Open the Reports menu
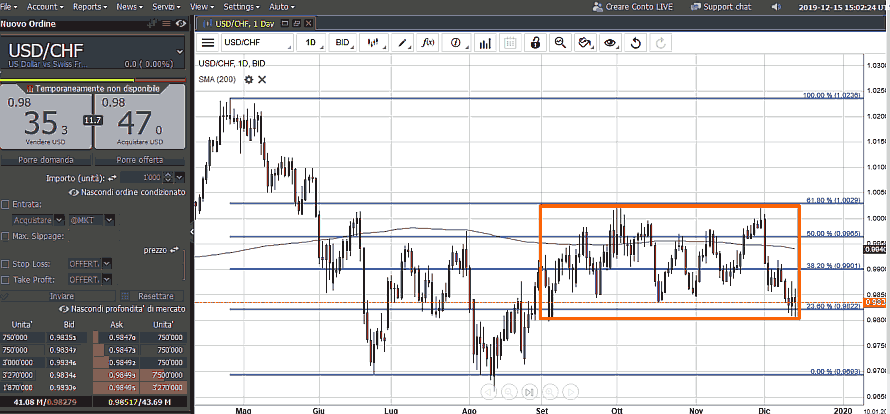The width and height of the screenshot is (890, 414). point(95,7)
